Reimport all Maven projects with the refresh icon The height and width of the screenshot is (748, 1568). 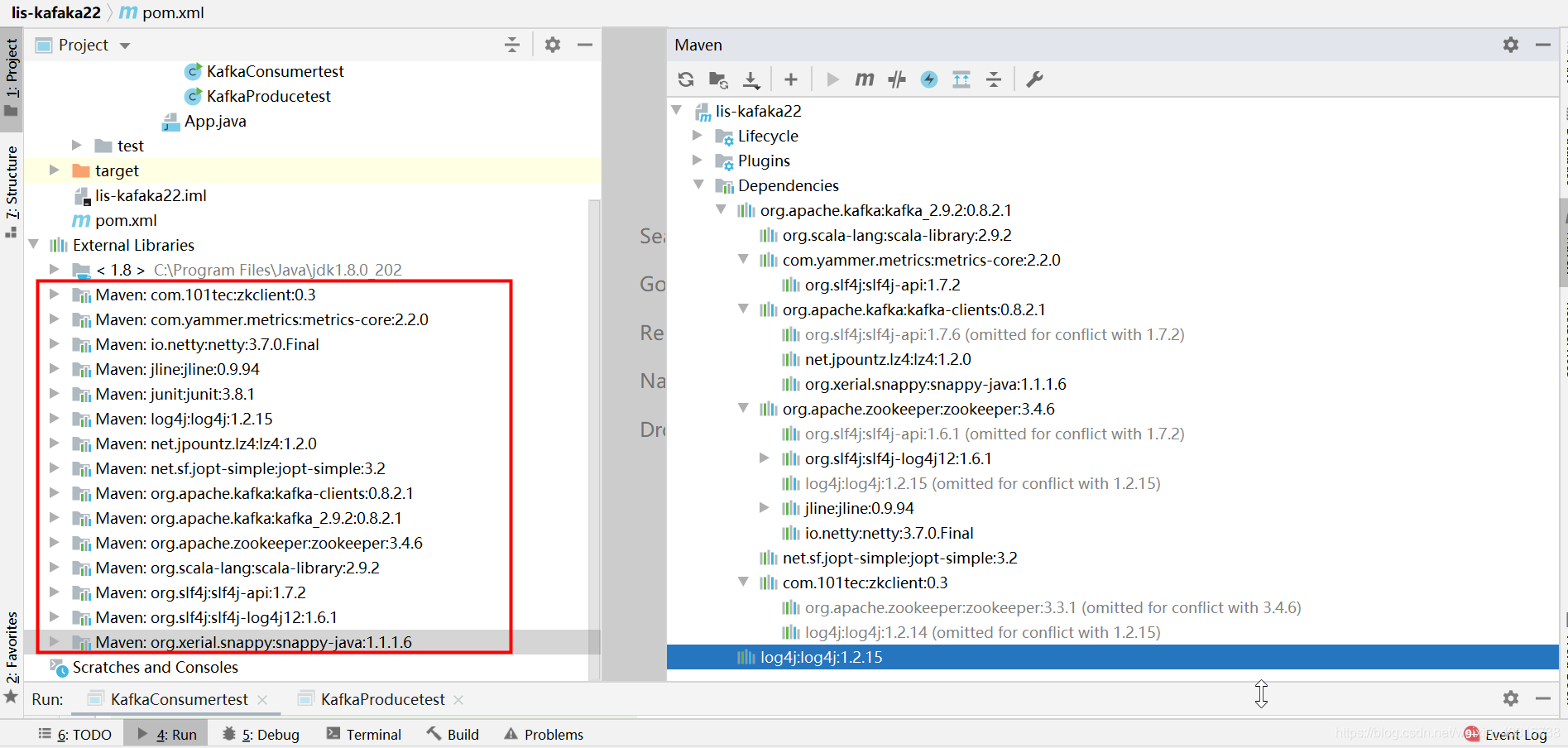(x=686, y=79)
